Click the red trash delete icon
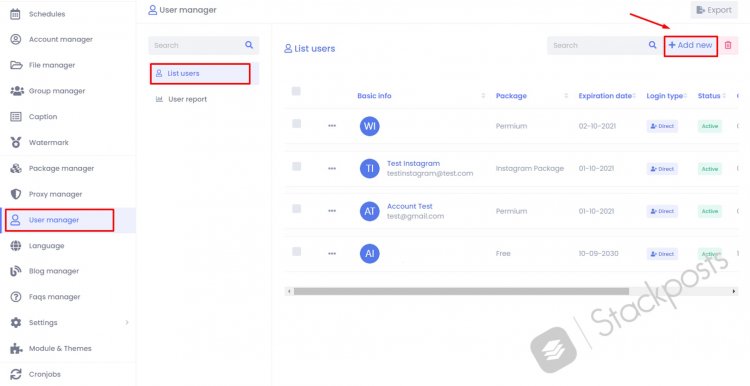This screenshot has height=386, width=750. (728, 45)
